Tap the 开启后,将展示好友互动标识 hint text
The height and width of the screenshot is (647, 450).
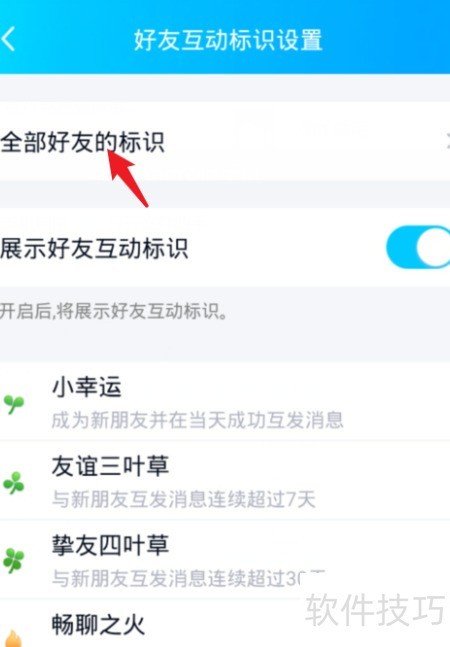(114, 311)
